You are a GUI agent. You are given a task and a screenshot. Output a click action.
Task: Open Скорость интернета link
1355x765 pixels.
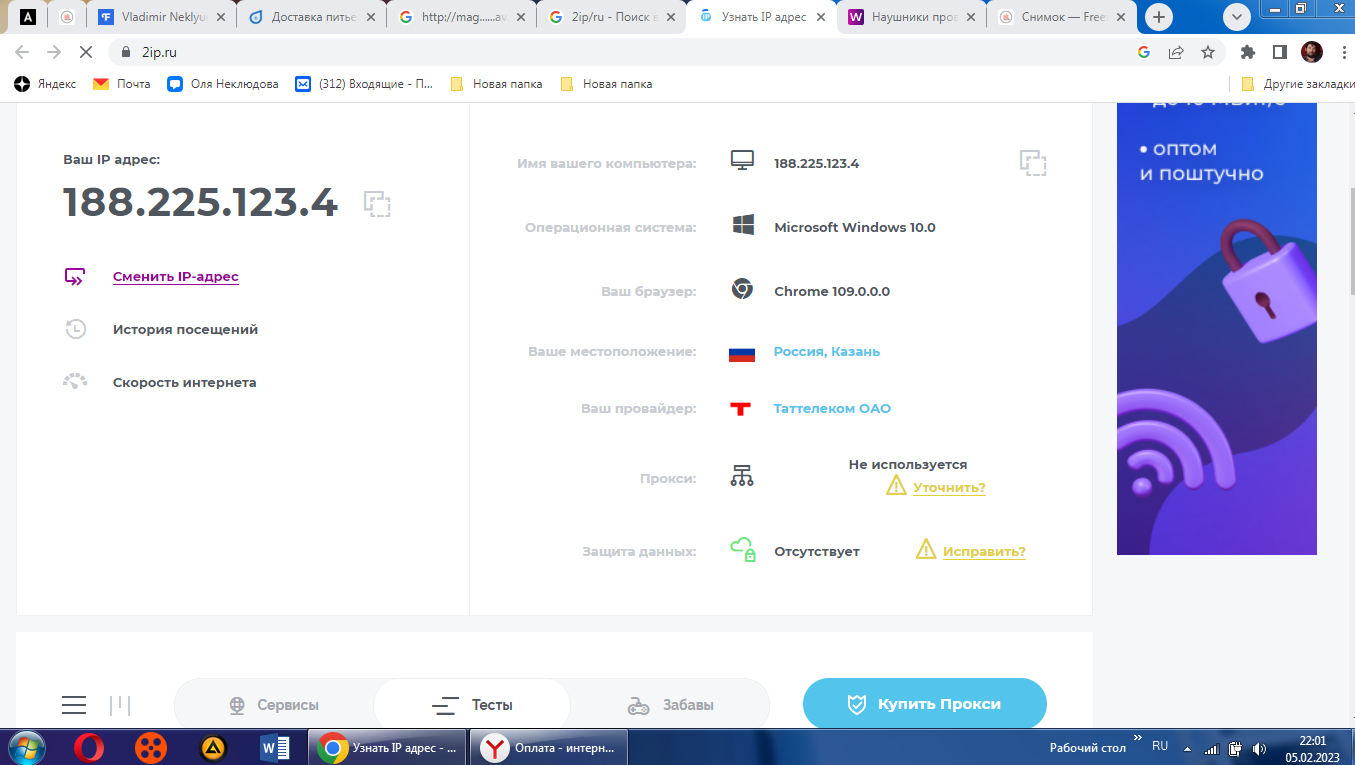pos(184,382)
